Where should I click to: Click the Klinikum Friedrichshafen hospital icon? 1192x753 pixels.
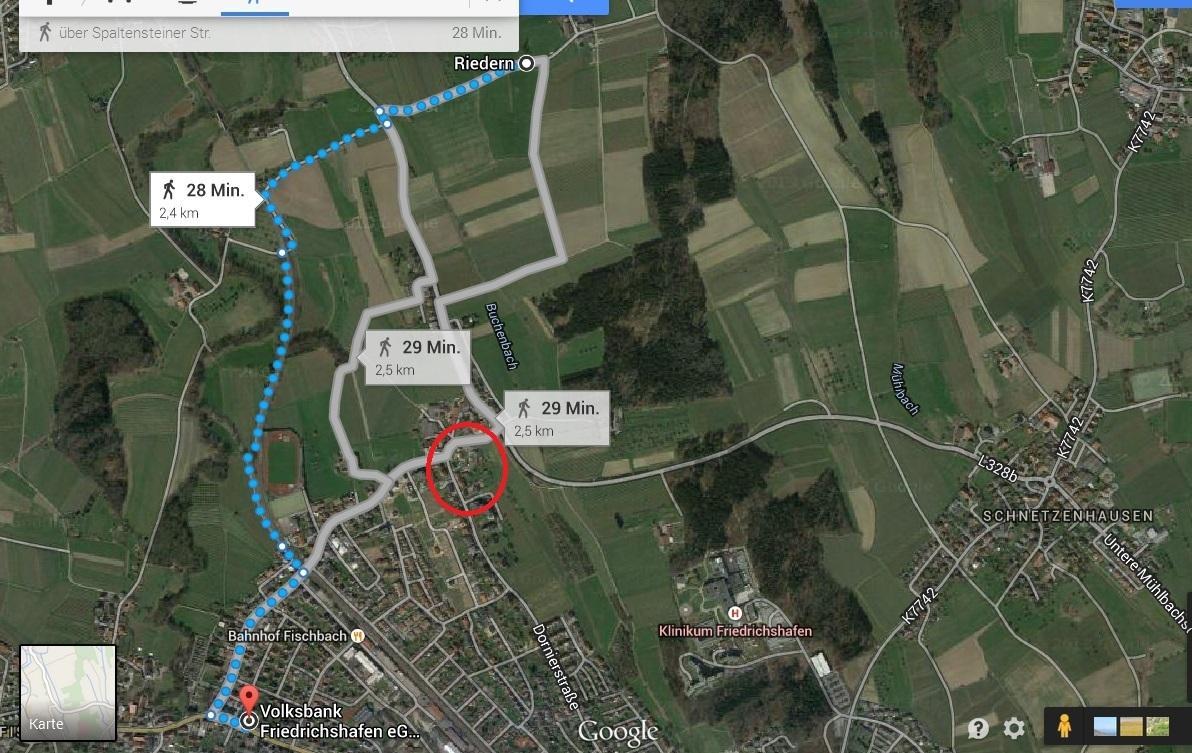pos(734,613)
